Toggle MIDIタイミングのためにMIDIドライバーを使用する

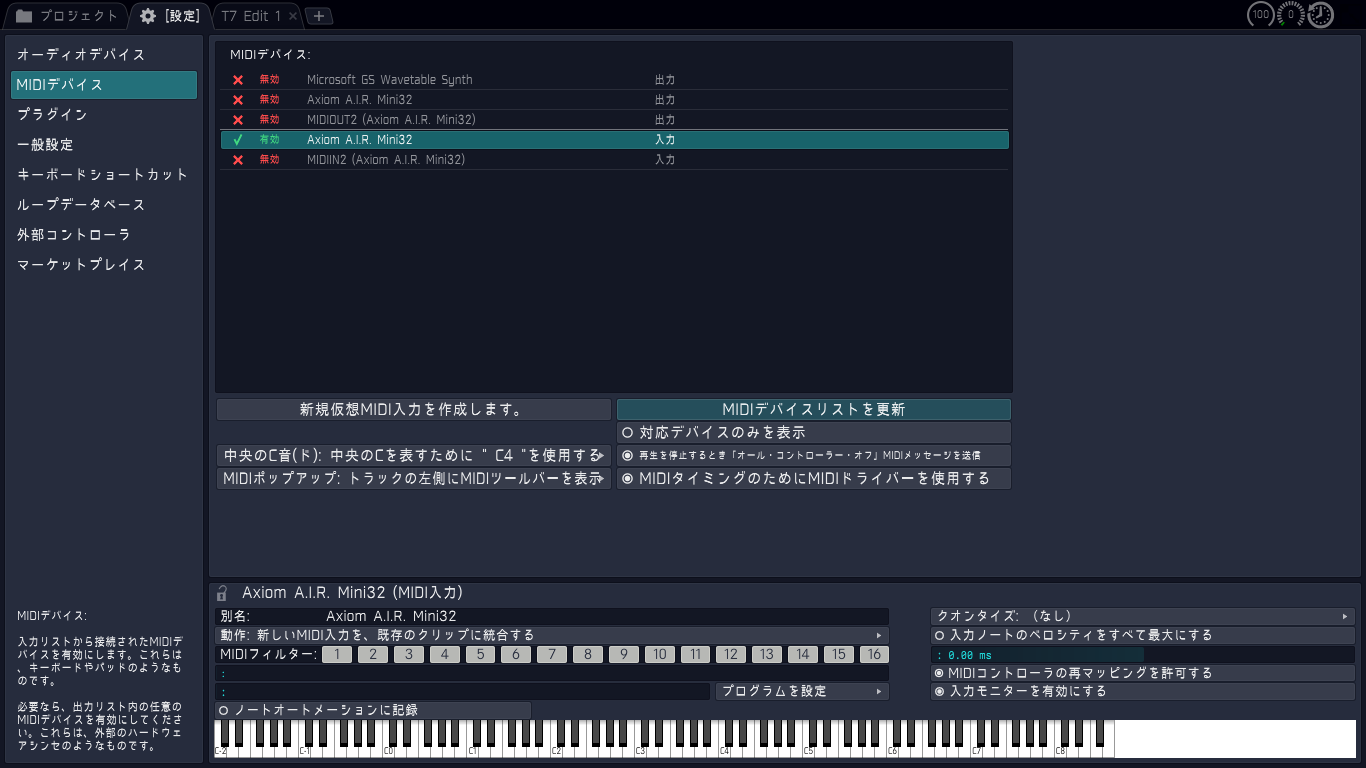pyautogui.click(x=814, y=479)
